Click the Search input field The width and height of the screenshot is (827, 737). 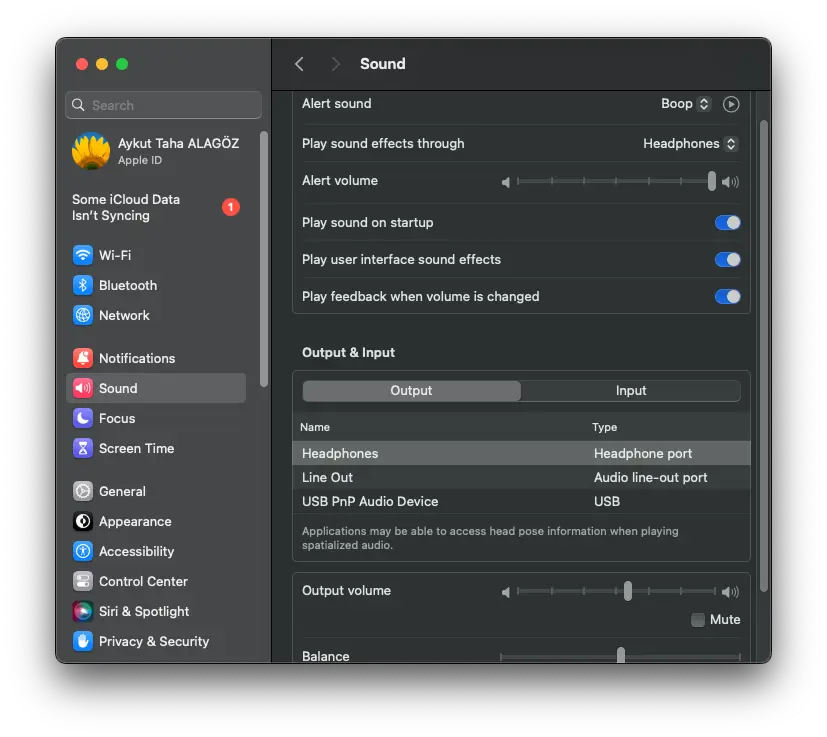pyautogui.click(x=164, y=105)
